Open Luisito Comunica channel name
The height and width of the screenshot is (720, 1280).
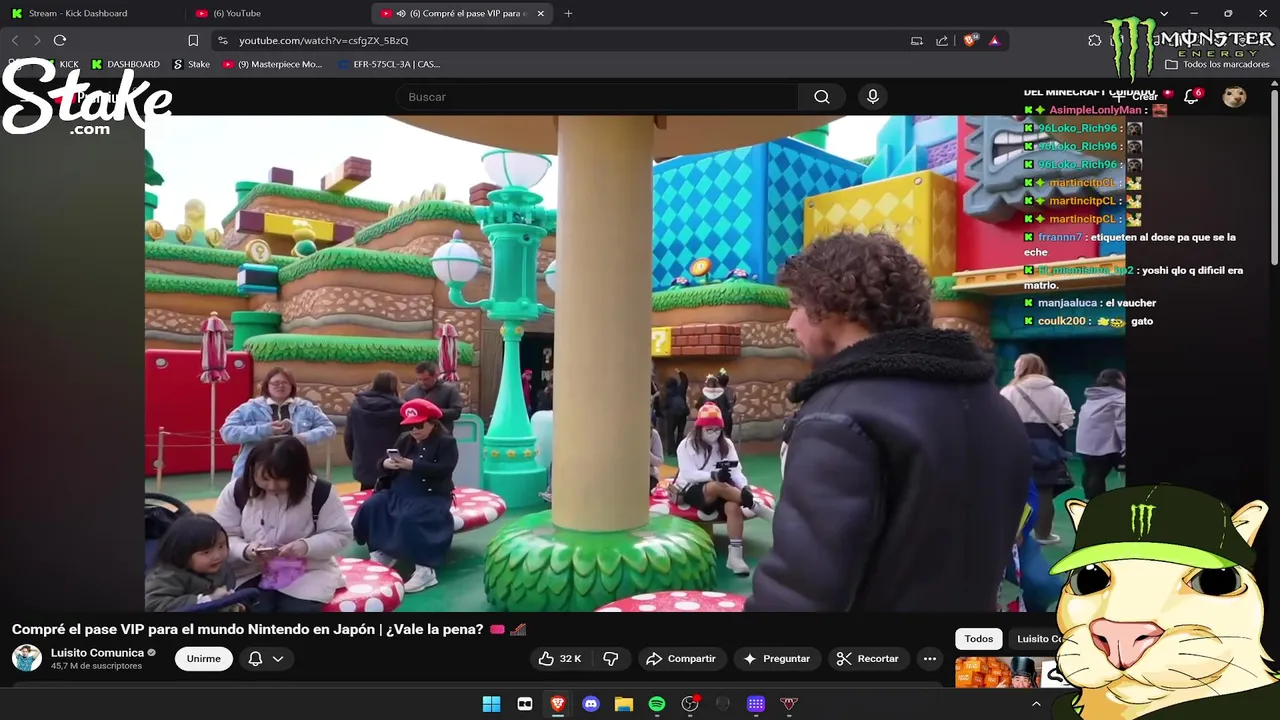pyautogui.click(x=97, y=653)
